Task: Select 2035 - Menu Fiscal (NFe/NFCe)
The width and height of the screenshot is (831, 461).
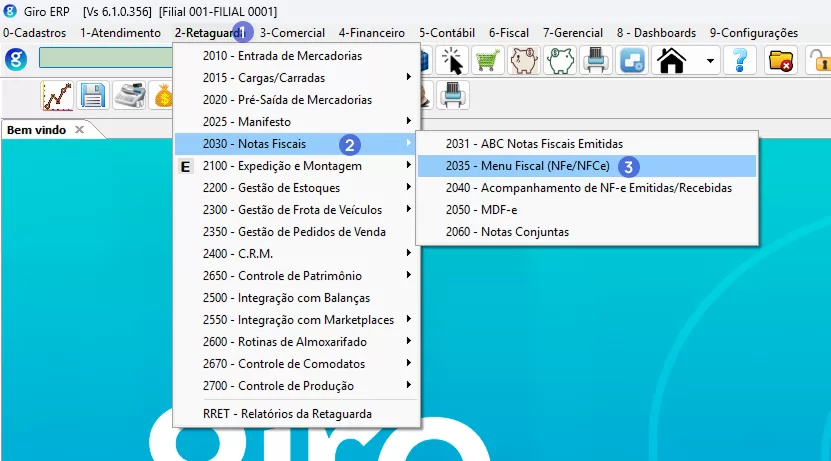Action: pyautogui.click(x=516, y=166)
